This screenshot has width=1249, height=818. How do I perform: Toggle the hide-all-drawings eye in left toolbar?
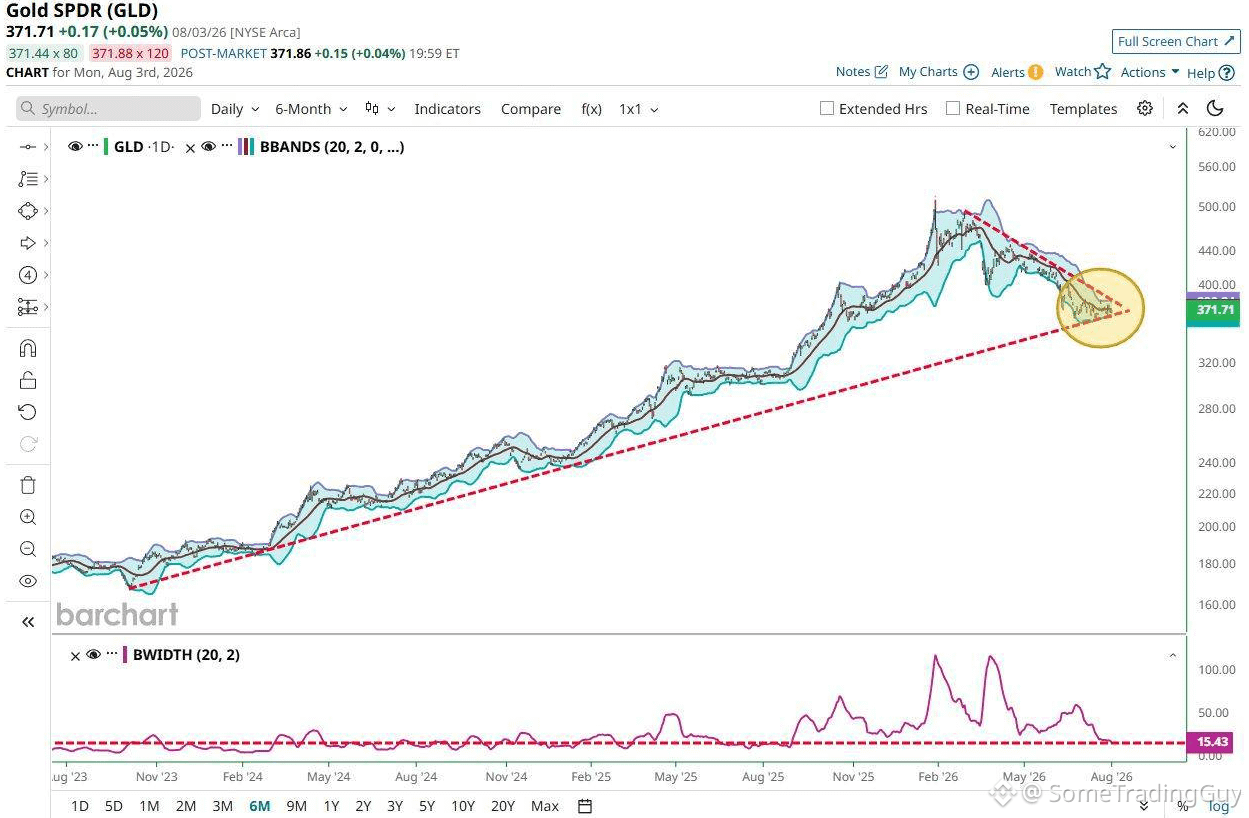(28, 581)
